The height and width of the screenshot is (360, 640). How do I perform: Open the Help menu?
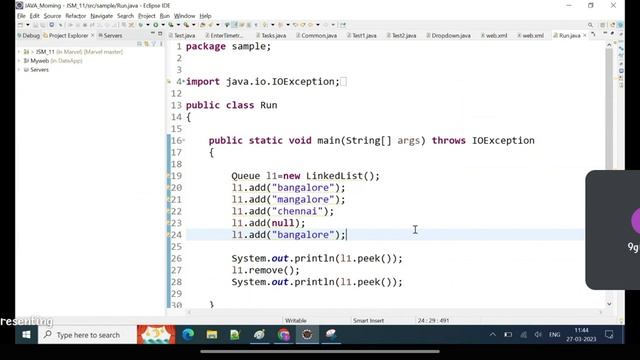tap(205, 16)
